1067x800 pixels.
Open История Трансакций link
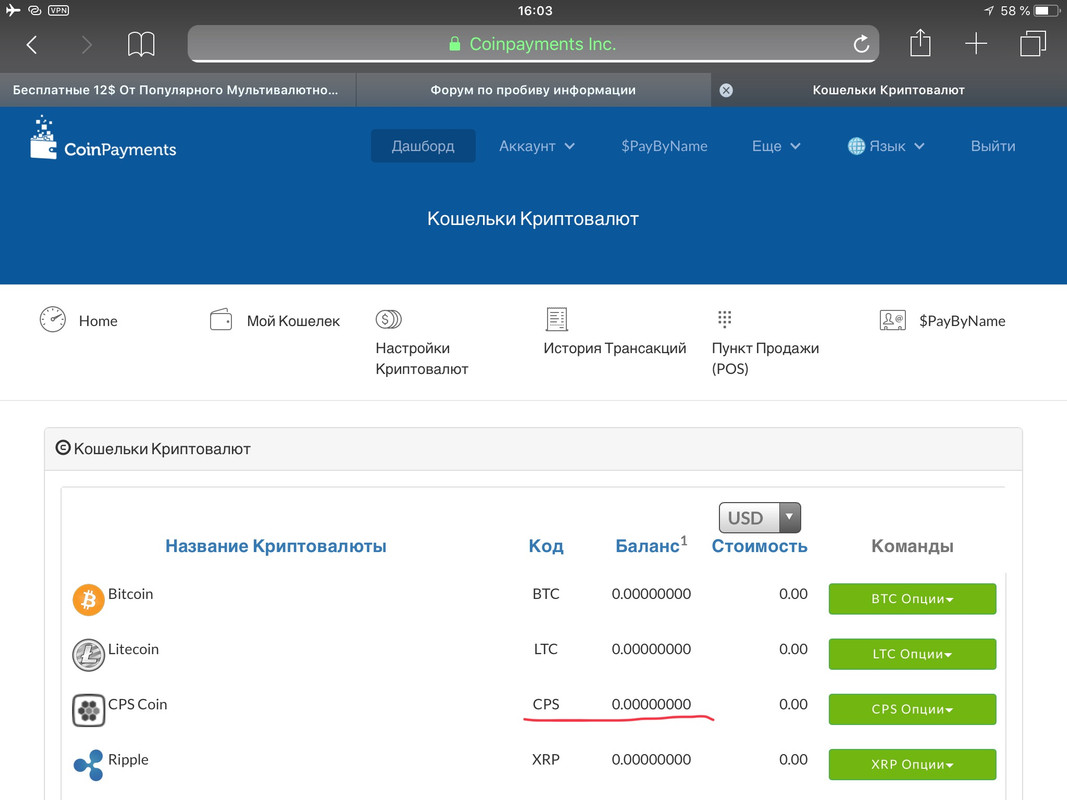point(614,348)
